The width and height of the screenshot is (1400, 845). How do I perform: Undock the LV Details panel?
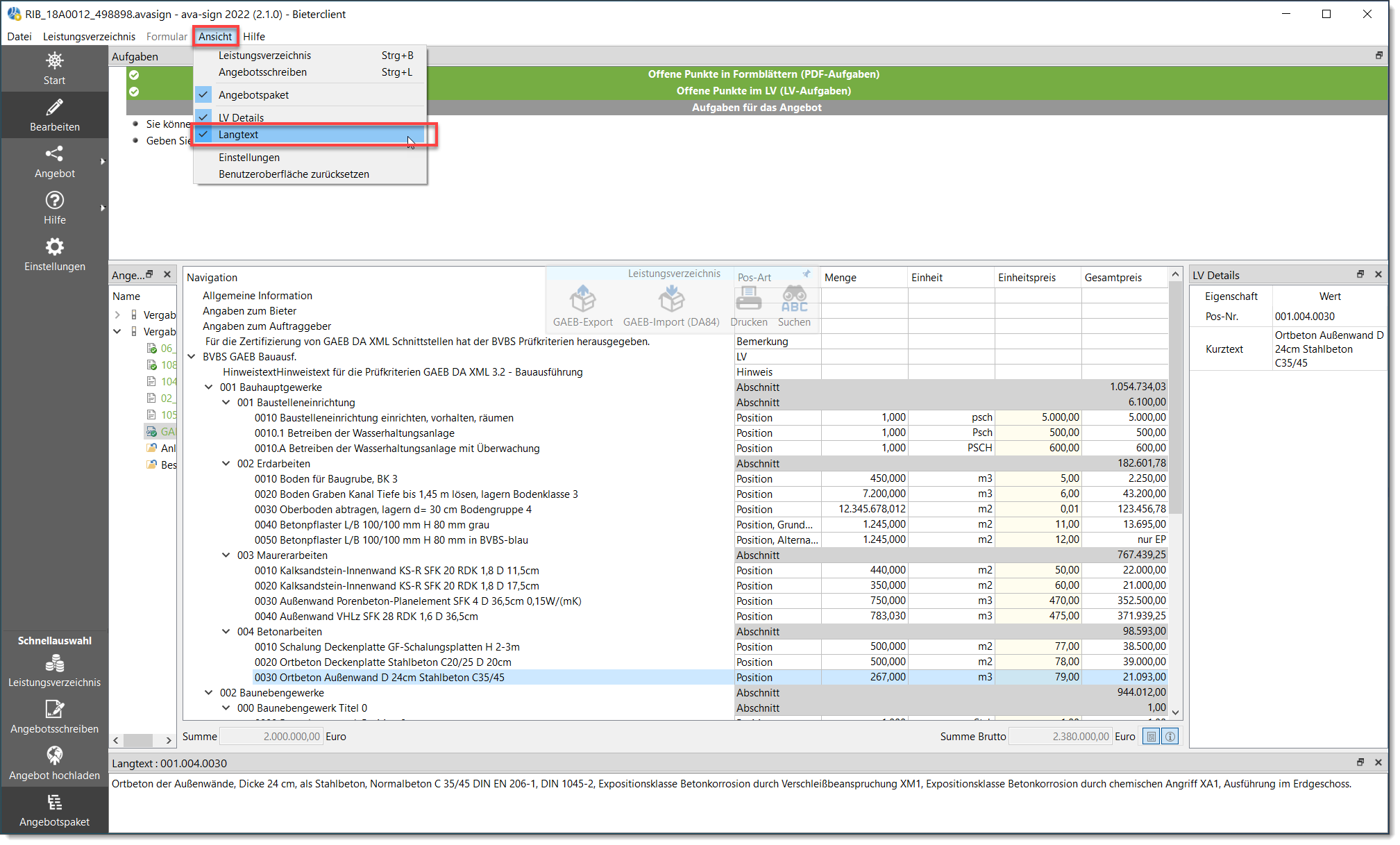point(1360,275)
